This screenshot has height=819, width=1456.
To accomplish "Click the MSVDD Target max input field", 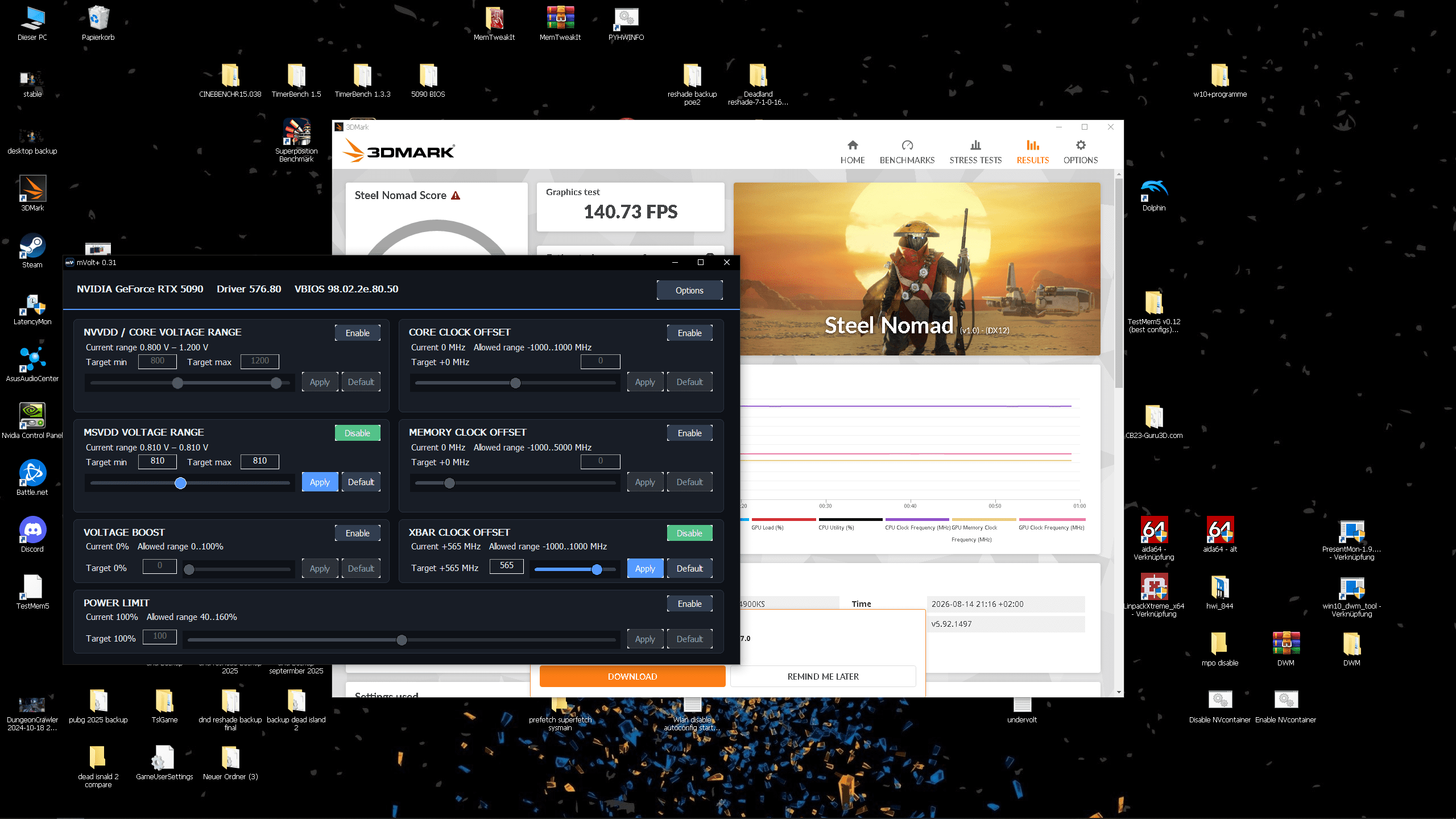I will tap(260, 461).
